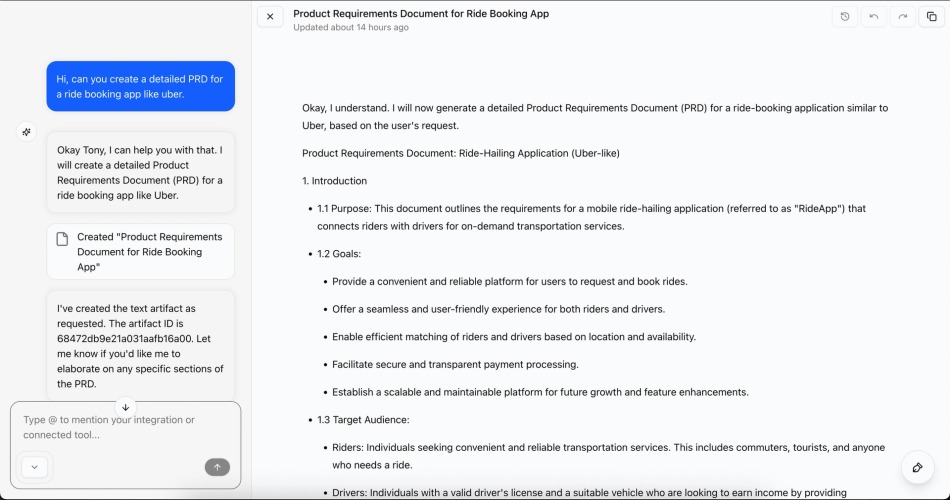
Task: Click the '1.1 Purpose' paragraph
Action: tap(591, 217)
